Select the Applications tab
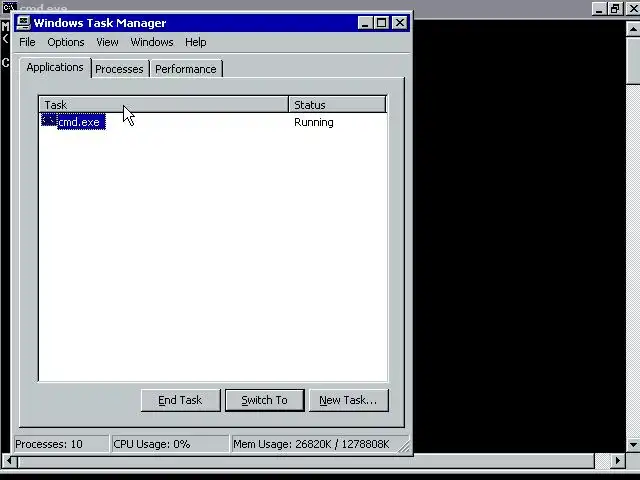 coord(55,67)
